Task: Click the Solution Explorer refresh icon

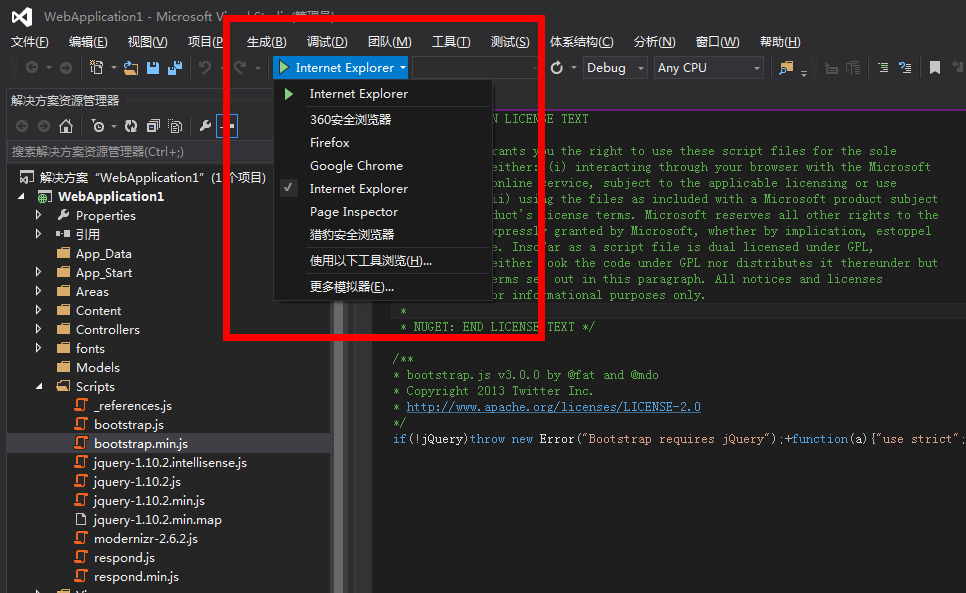Action: (x=131, y=126)
